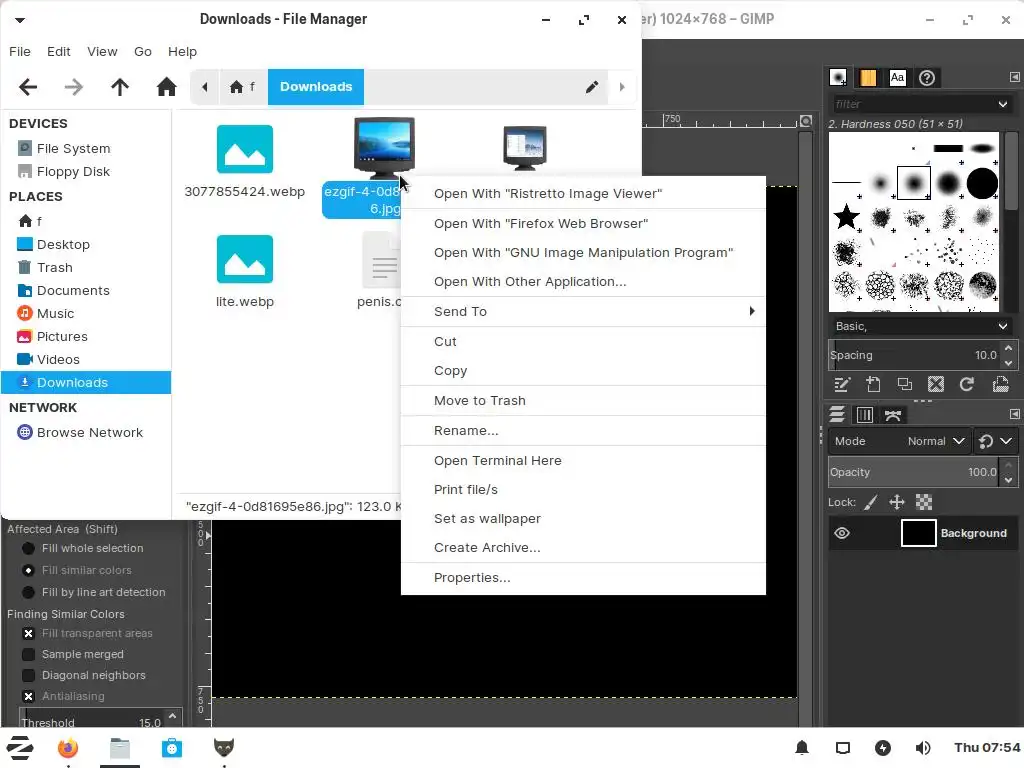This screenshot has height=768, width=1024.
Task: Switch to the Channels tab in GIMP
Action: pyautogui.click(x=865, y=415)
